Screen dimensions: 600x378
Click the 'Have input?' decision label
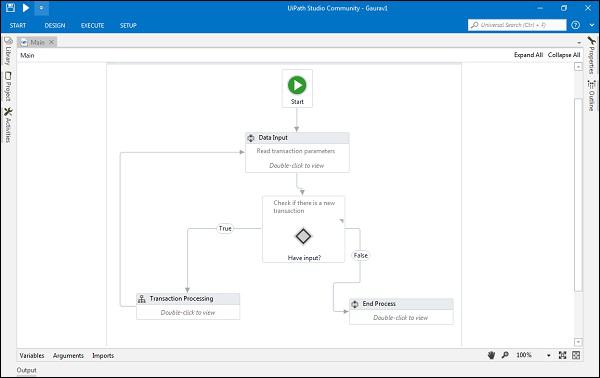(304, 258)
